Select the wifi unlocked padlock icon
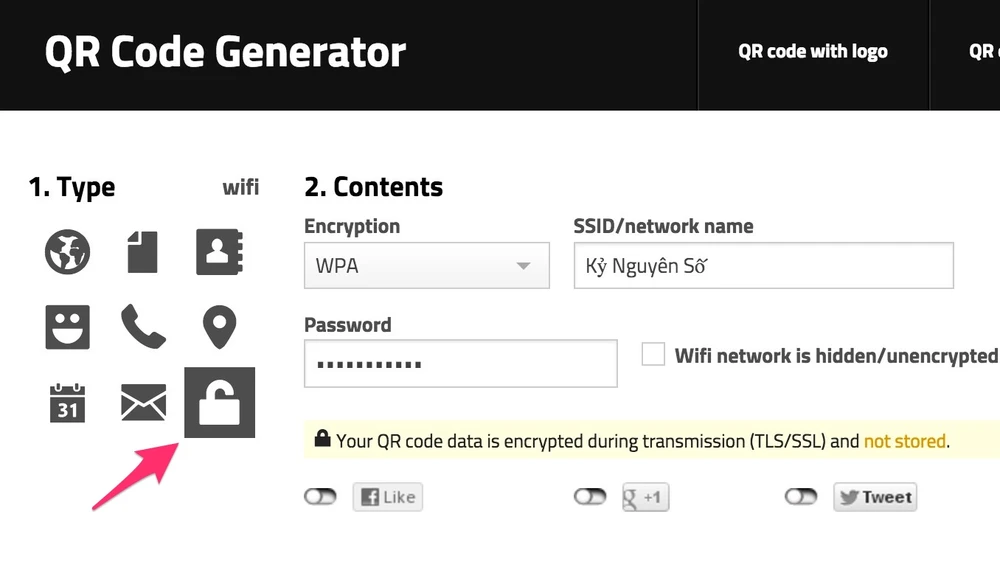The width and height of the screenshot is (1000, 584). tap(219, 402)
